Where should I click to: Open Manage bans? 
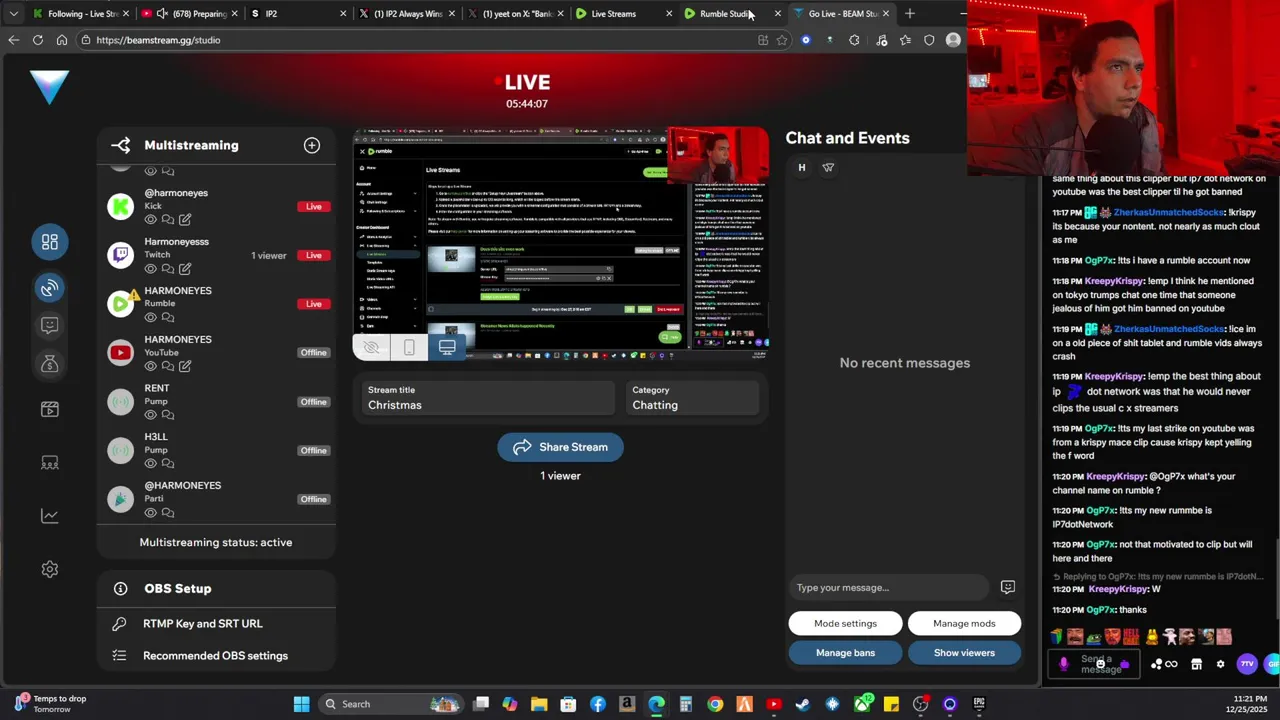coord(845,653)
